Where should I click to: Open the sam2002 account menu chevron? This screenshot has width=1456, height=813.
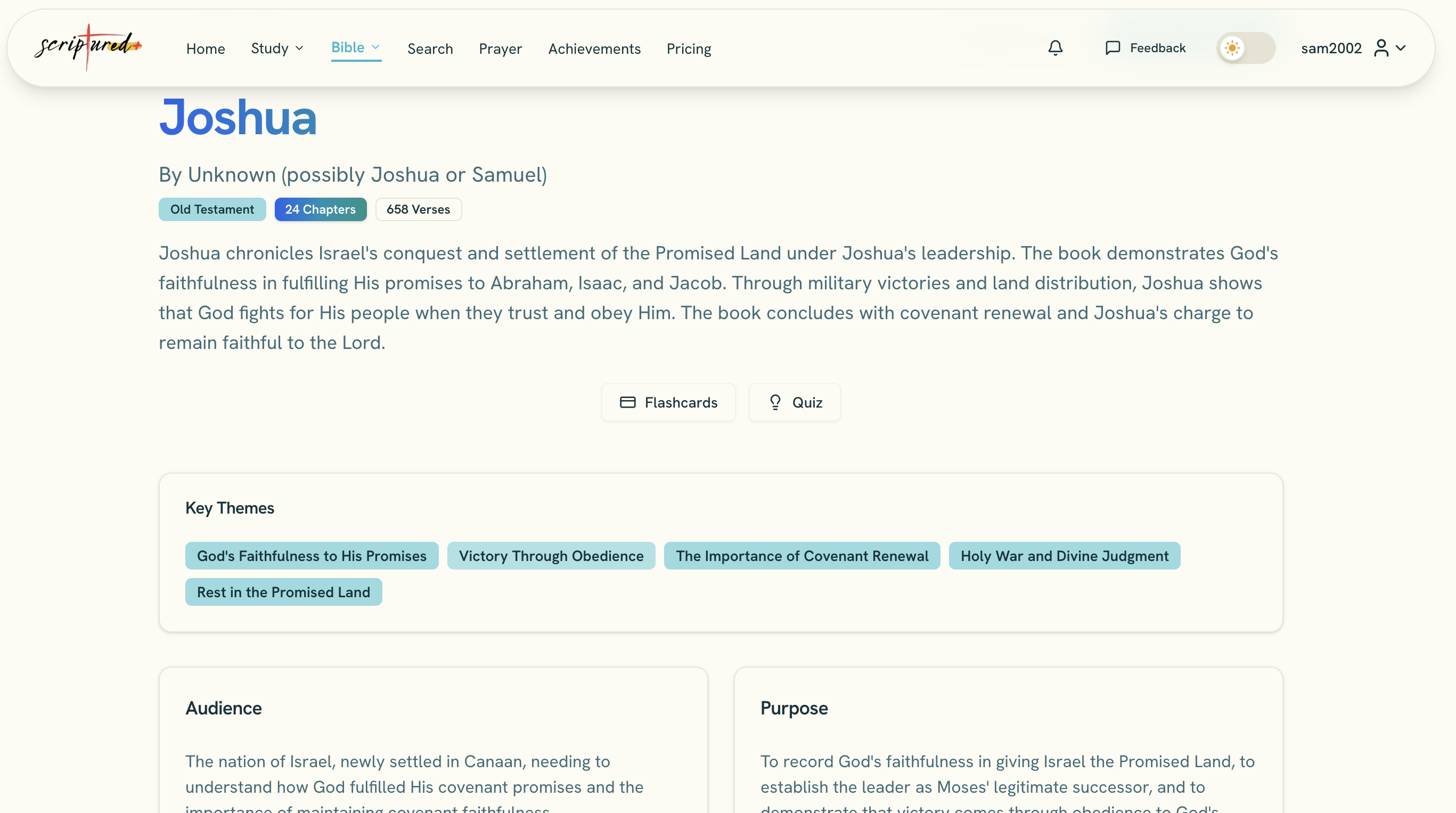coord(1401,48)
